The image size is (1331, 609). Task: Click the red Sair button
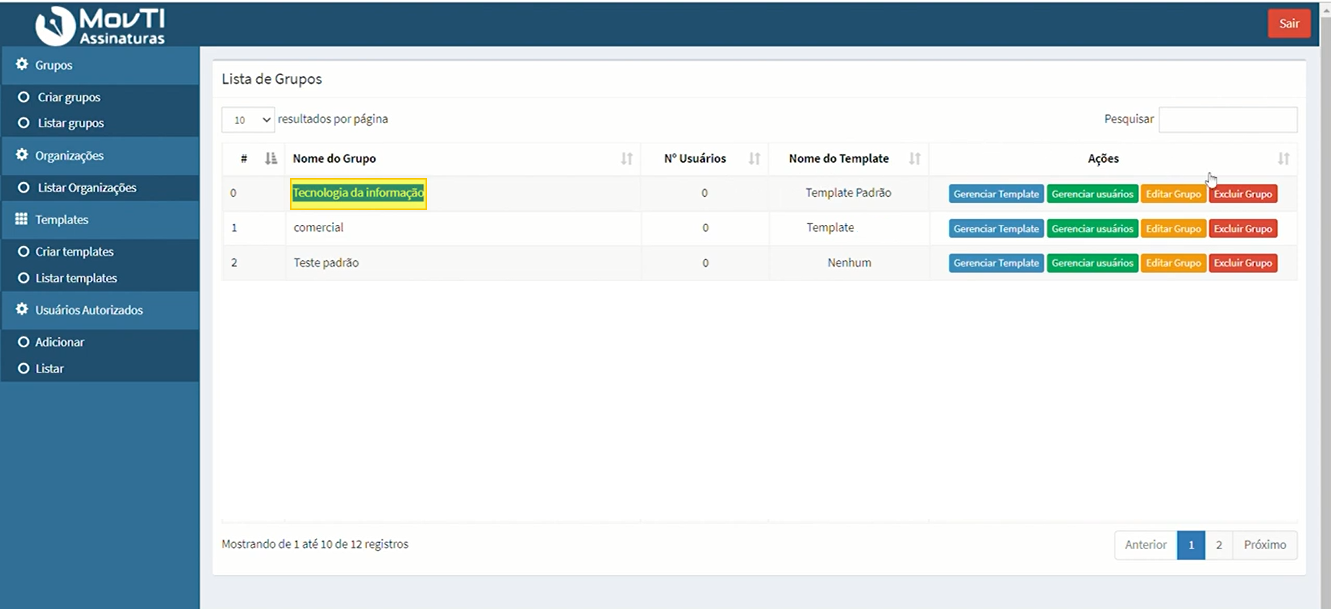click(x=1289, y=24)
